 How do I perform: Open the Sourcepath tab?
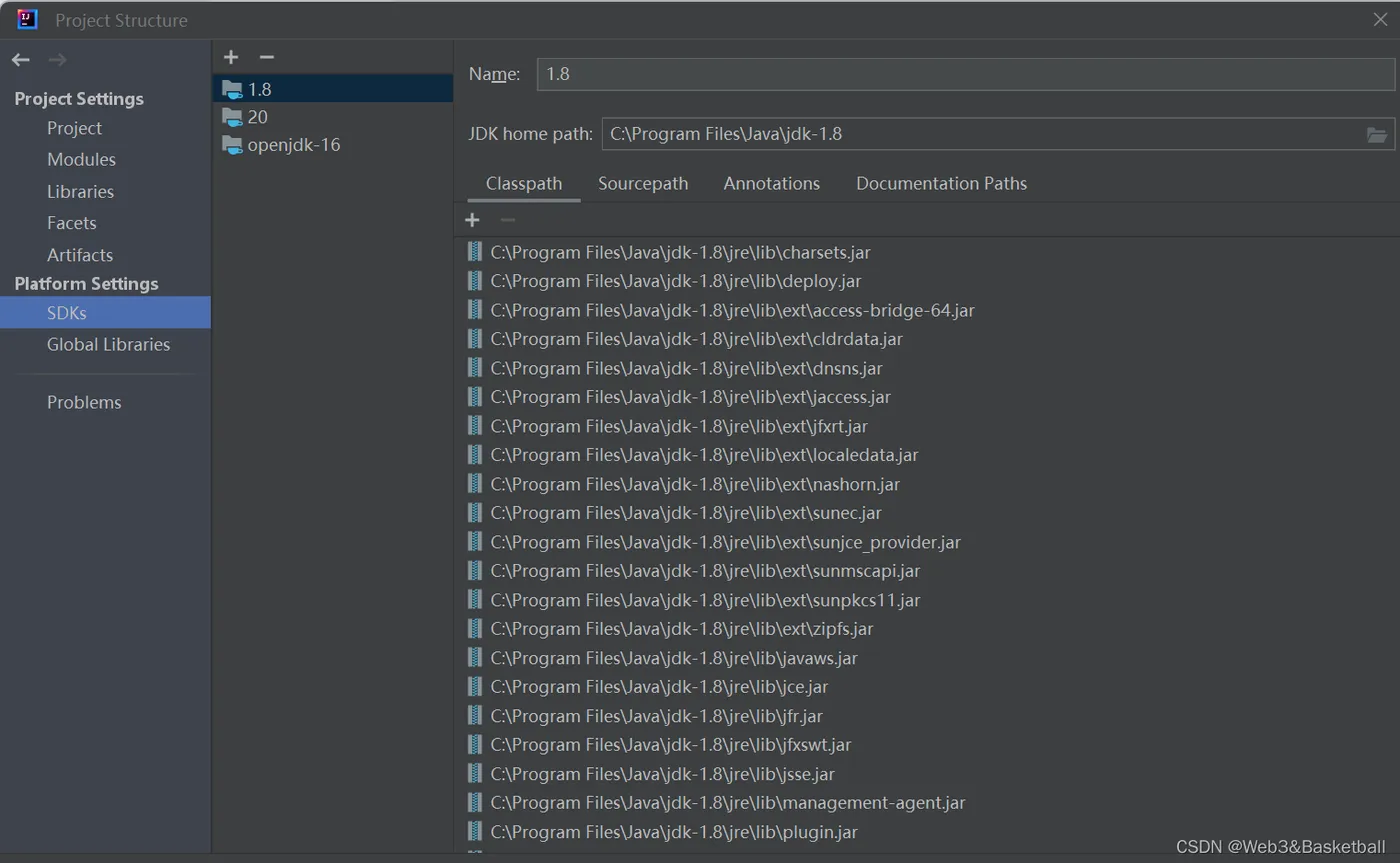[643, 183]
